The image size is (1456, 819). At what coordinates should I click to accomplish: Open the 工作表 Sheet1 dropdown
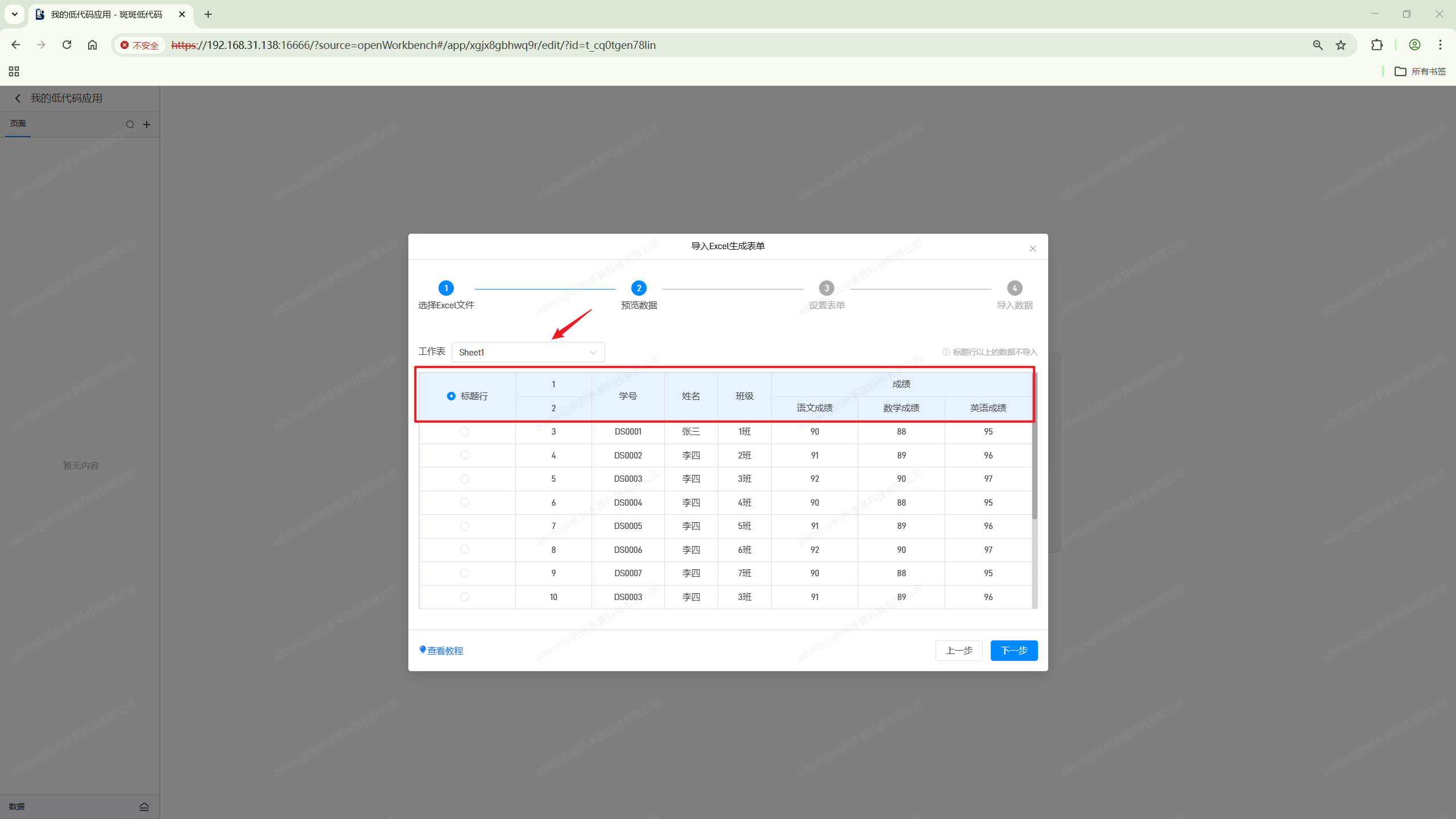[x=527, y=352]
